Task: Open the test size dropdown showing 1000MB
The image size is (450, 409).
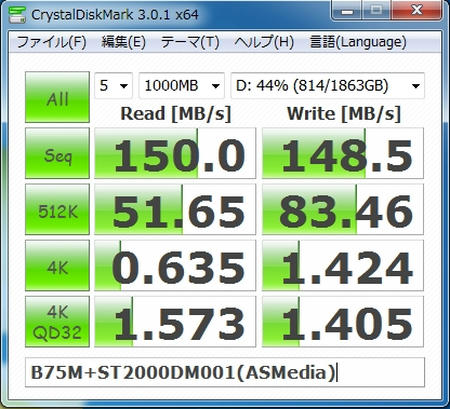Action: (182, 86)
